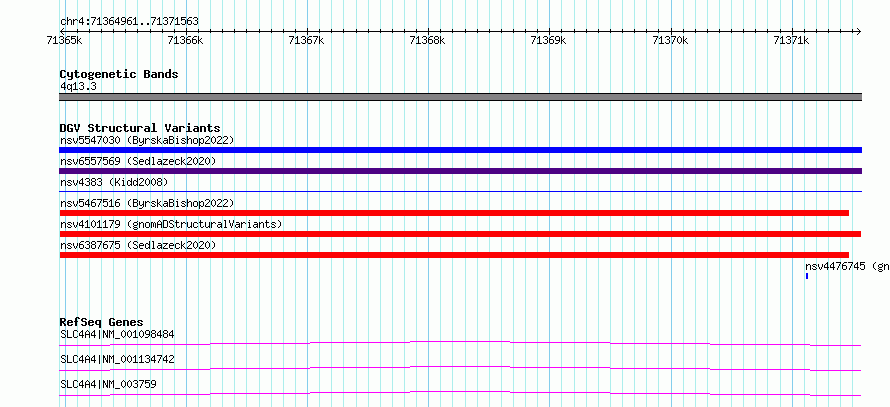890x407 pixels.
Task: Select the nsv6557569 purple variant bar
Action: pos(460,171)
